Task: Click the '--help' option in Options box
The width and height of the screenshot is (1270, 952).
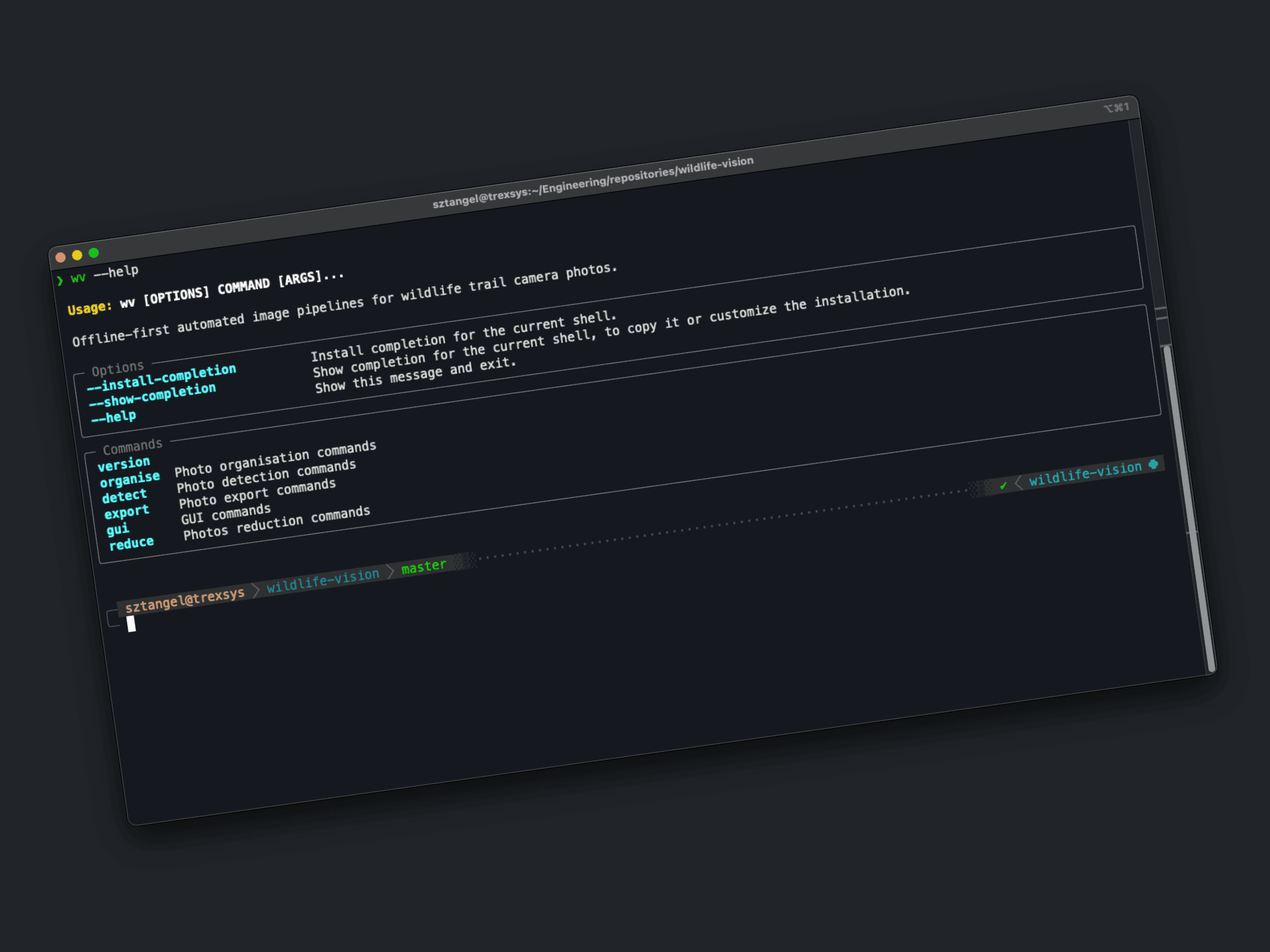Action: pos(114,416)
